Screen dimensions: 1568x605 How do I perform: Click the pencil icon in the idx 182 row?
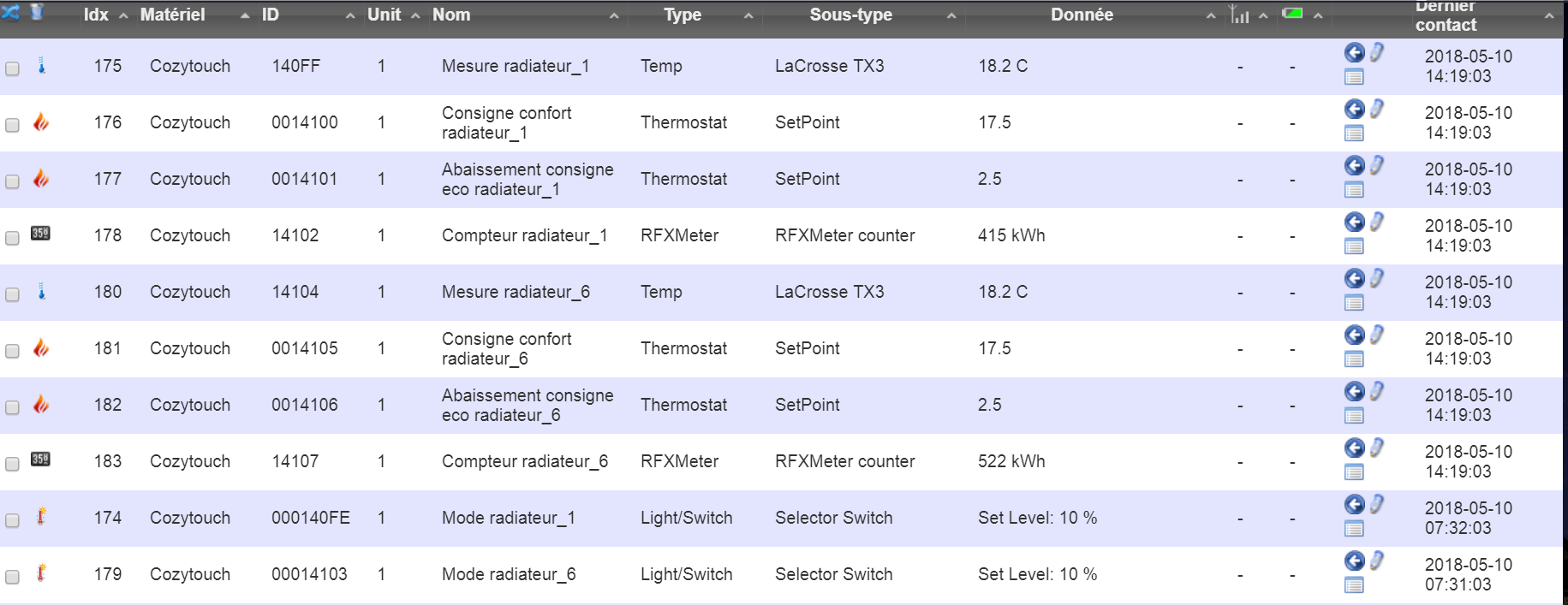pyautogui.click(x=1376, y=391)
